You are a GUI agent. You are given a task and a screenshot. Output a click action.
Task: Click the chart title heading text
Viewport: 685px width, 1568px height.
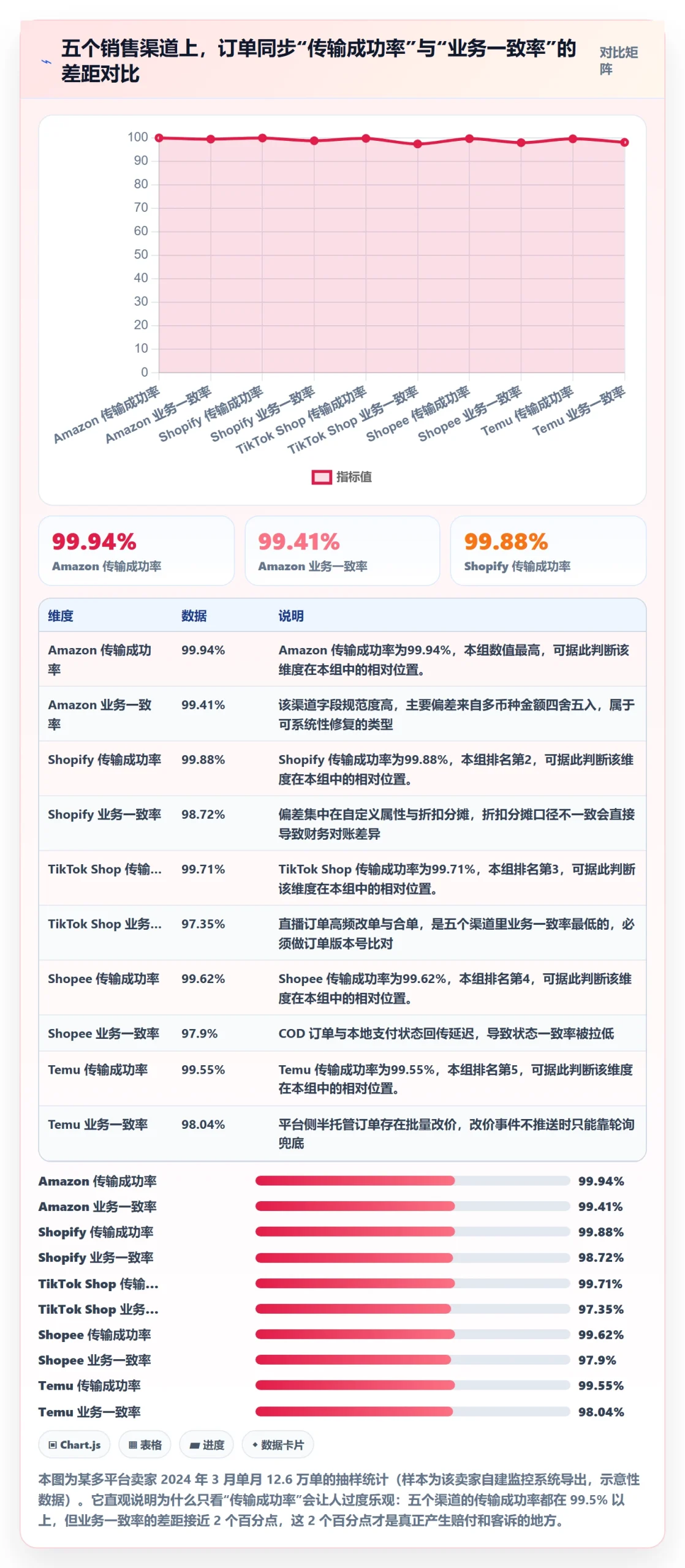coord(319,61)
